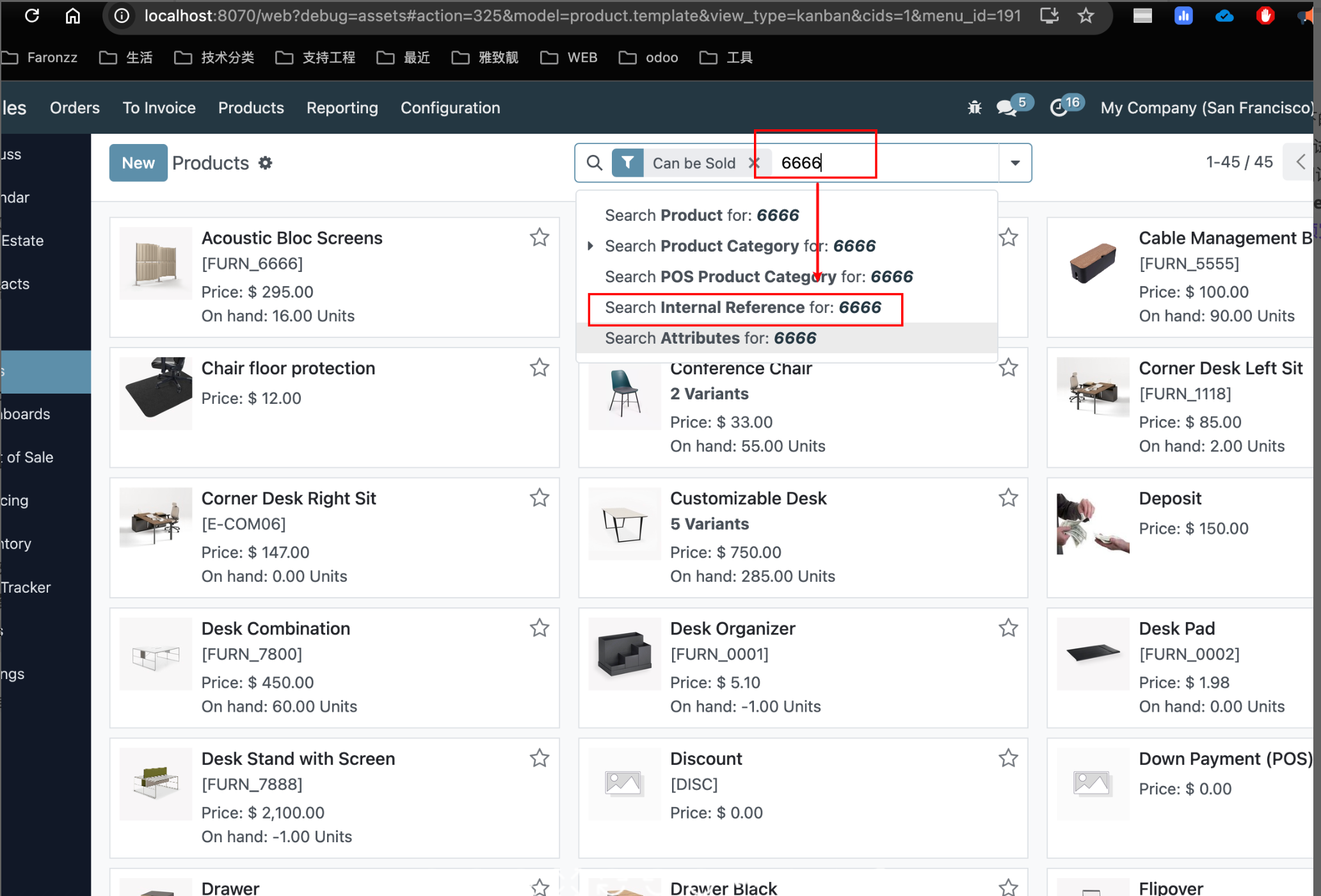Select Search Internal Reference for 6666
This screenshot has height=896, width=1321.
pyautogui.click(x=743, y=308)
